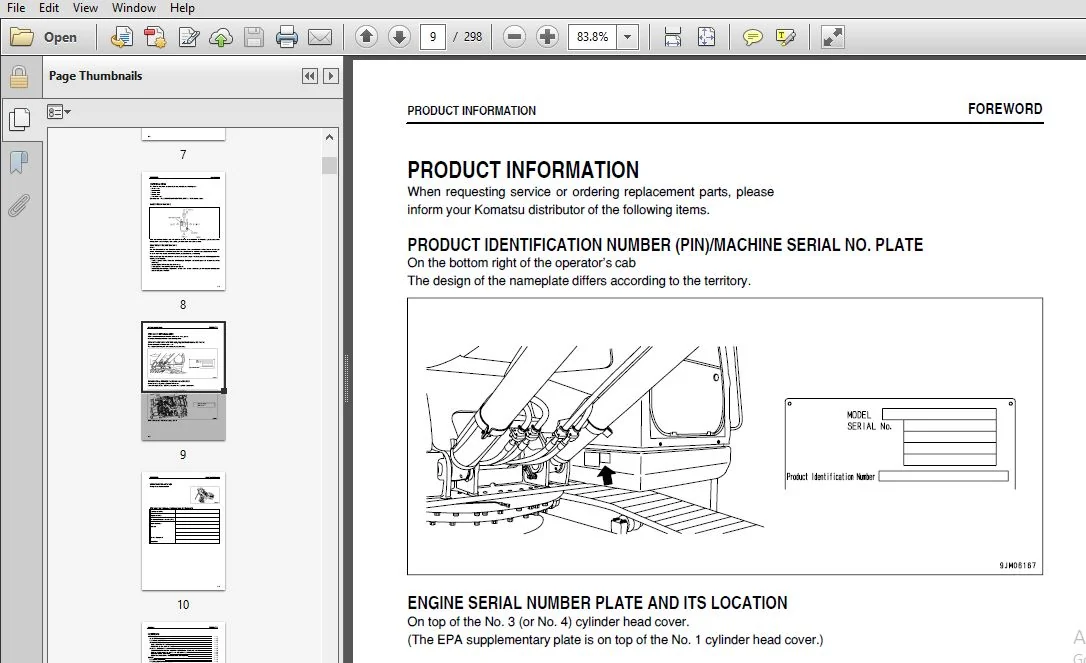Open the View menu
The image size is (1086, 663).
click(x=85, y=8)
